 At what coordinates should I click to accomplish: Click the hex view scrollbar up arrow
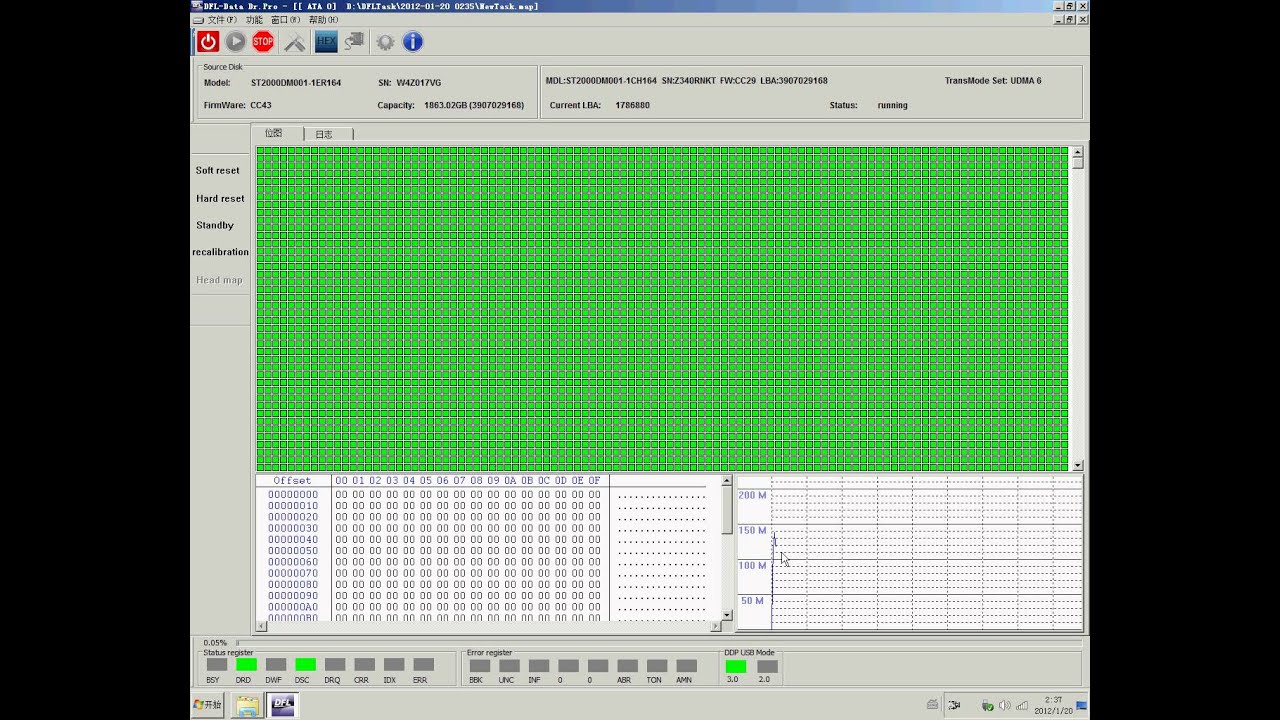pos(726,482)
